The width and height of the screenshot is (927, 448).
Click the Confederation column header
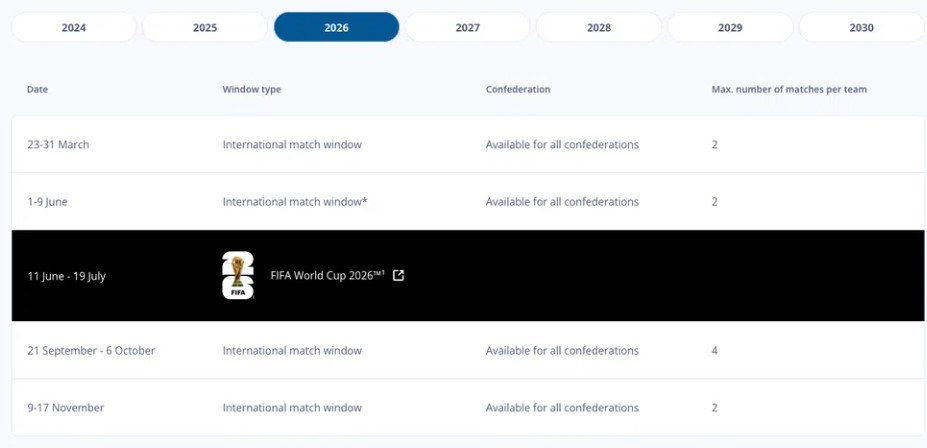518,90
